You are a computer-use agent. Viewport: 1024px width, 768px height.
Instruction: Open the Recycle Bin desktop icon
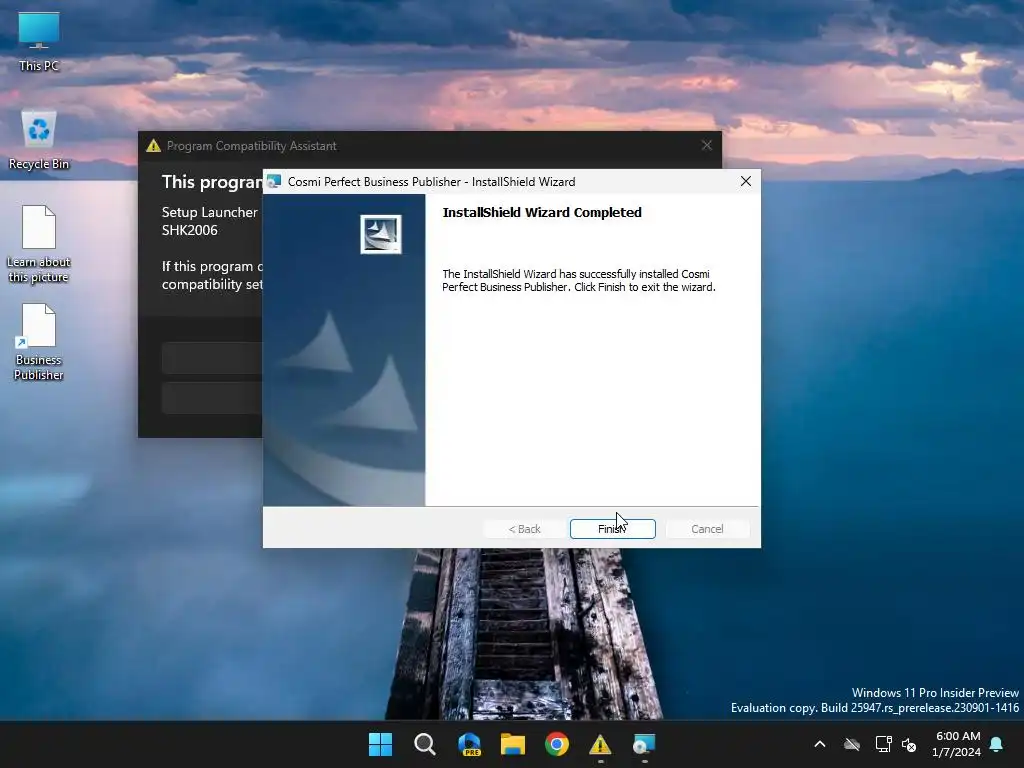click(39, 140)
